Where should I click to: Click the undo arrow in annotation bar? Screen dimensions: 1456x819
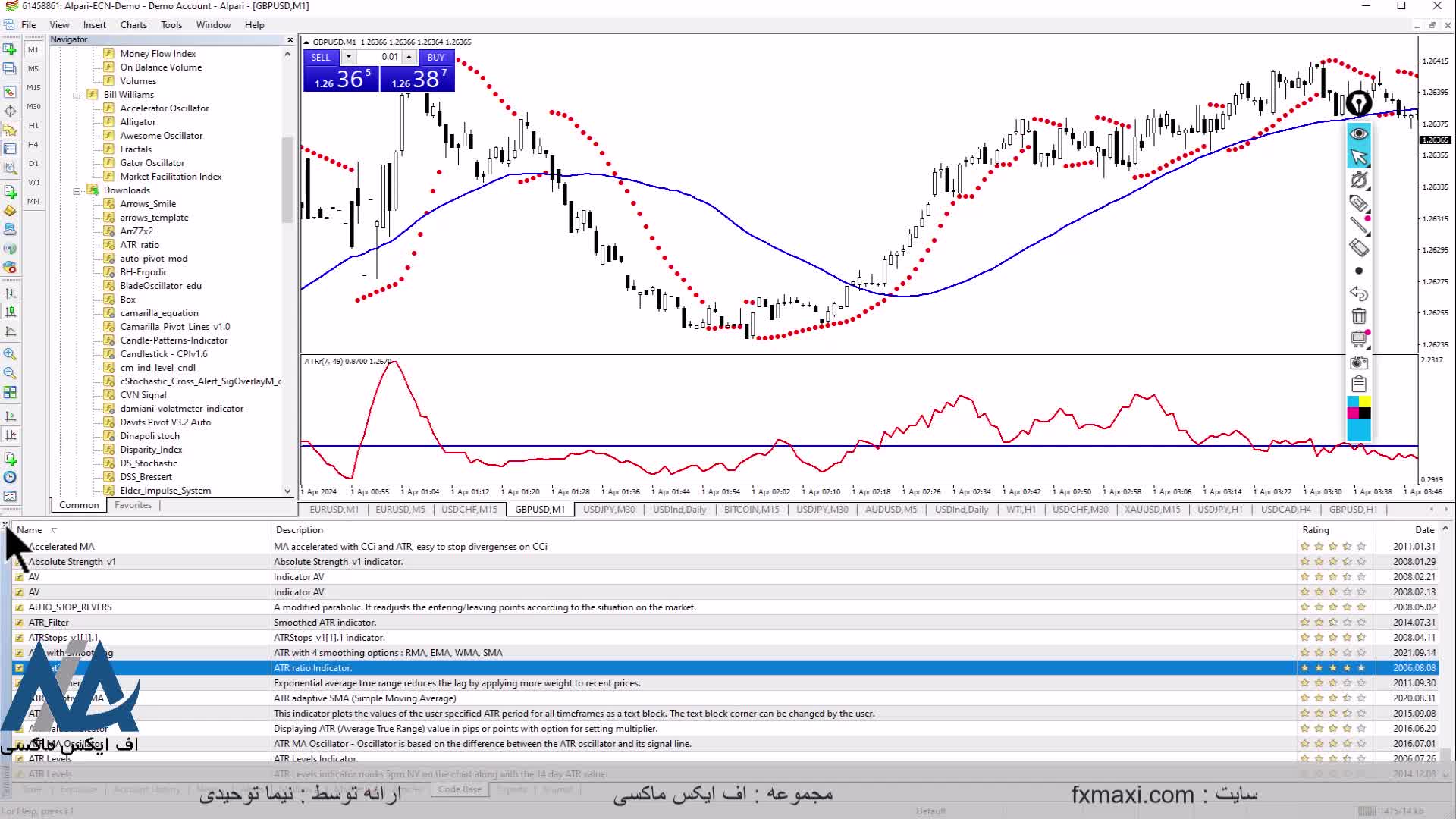click(1358, 293)
